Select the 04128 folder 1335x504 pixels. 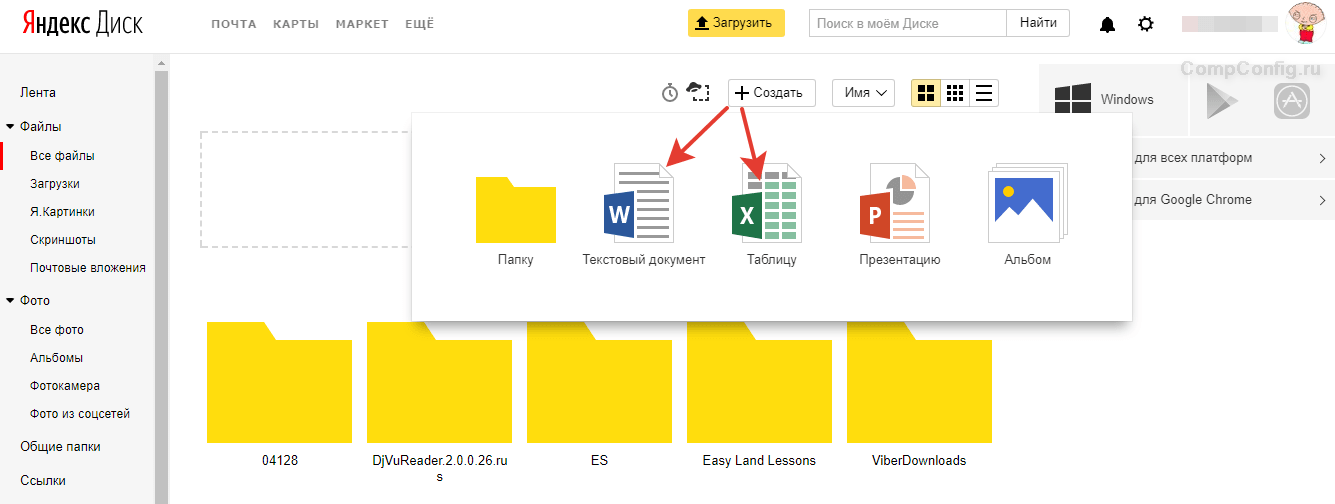280,382
